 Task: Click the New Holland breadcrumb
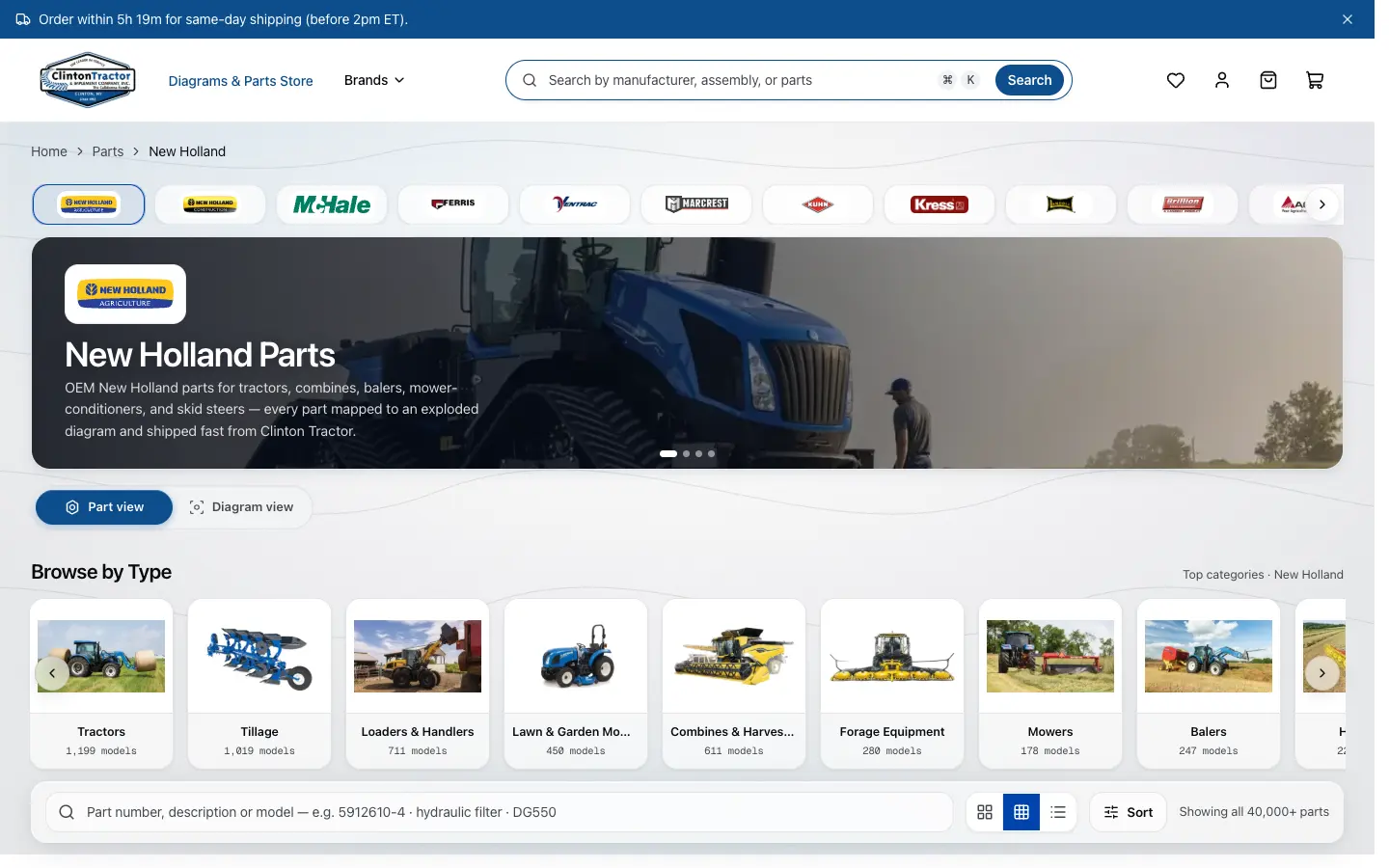[x=187, y=151]
